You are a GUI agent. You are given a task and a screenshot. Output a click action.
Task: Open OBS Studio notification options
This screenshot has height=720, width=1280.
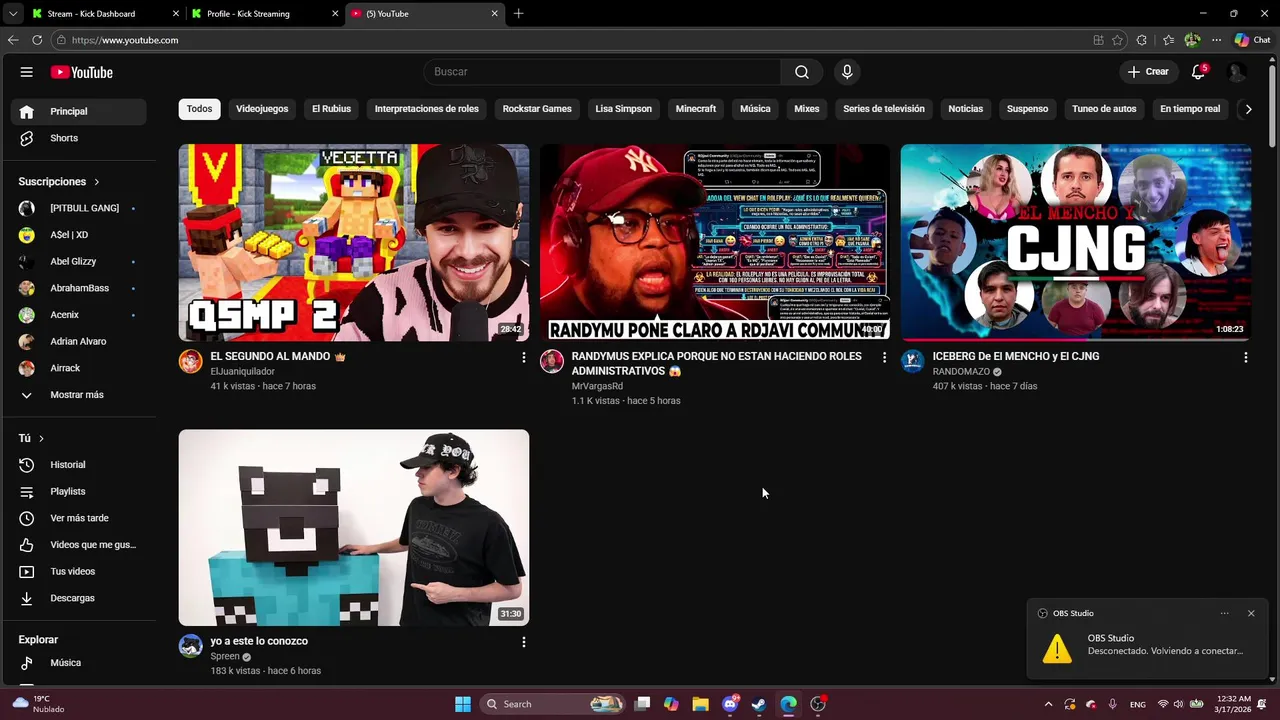click(1224, 613)
